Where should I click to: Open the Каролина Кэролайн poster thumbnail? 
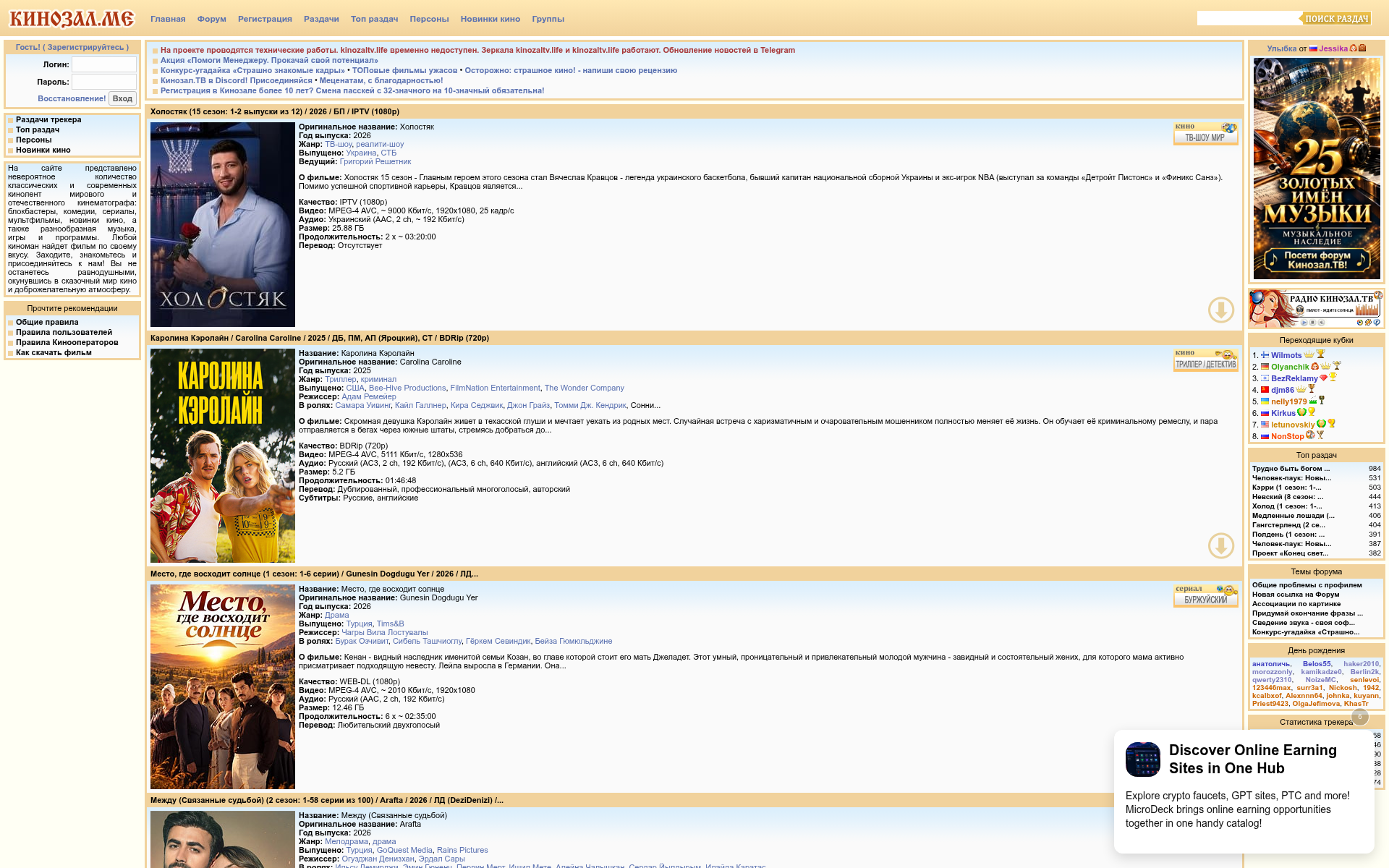click(223, 456)
